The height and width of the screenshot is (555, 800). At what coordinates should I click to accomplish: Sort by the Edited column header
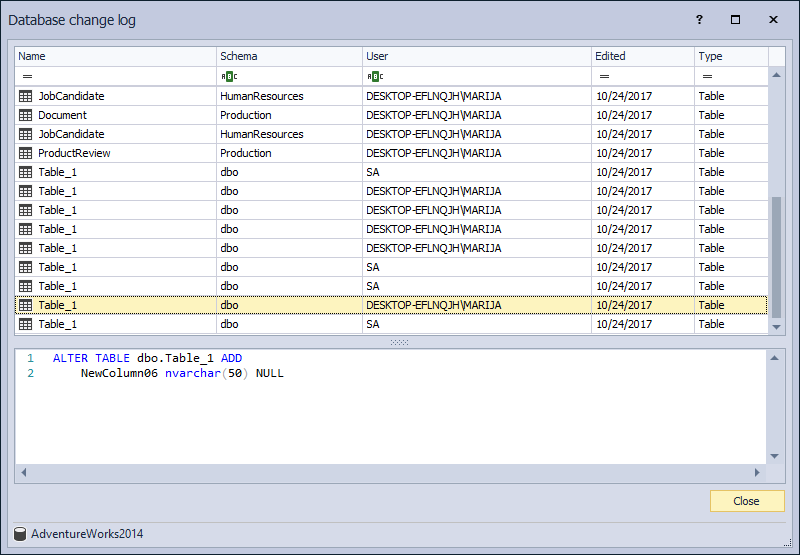pyautogui.click(x=642, y=57)
